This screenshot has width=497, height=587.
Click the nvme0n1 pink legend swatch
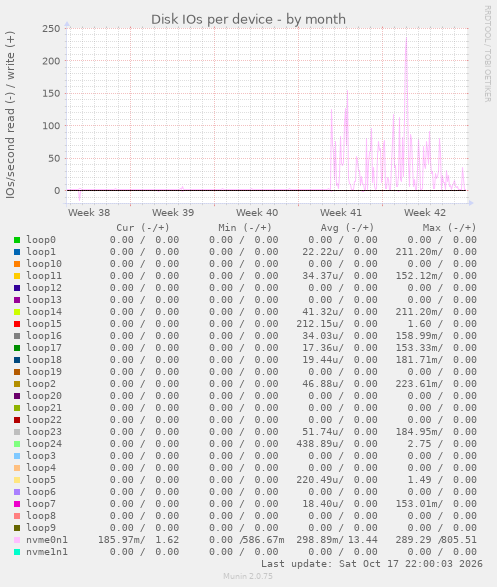tap(17, 540)
